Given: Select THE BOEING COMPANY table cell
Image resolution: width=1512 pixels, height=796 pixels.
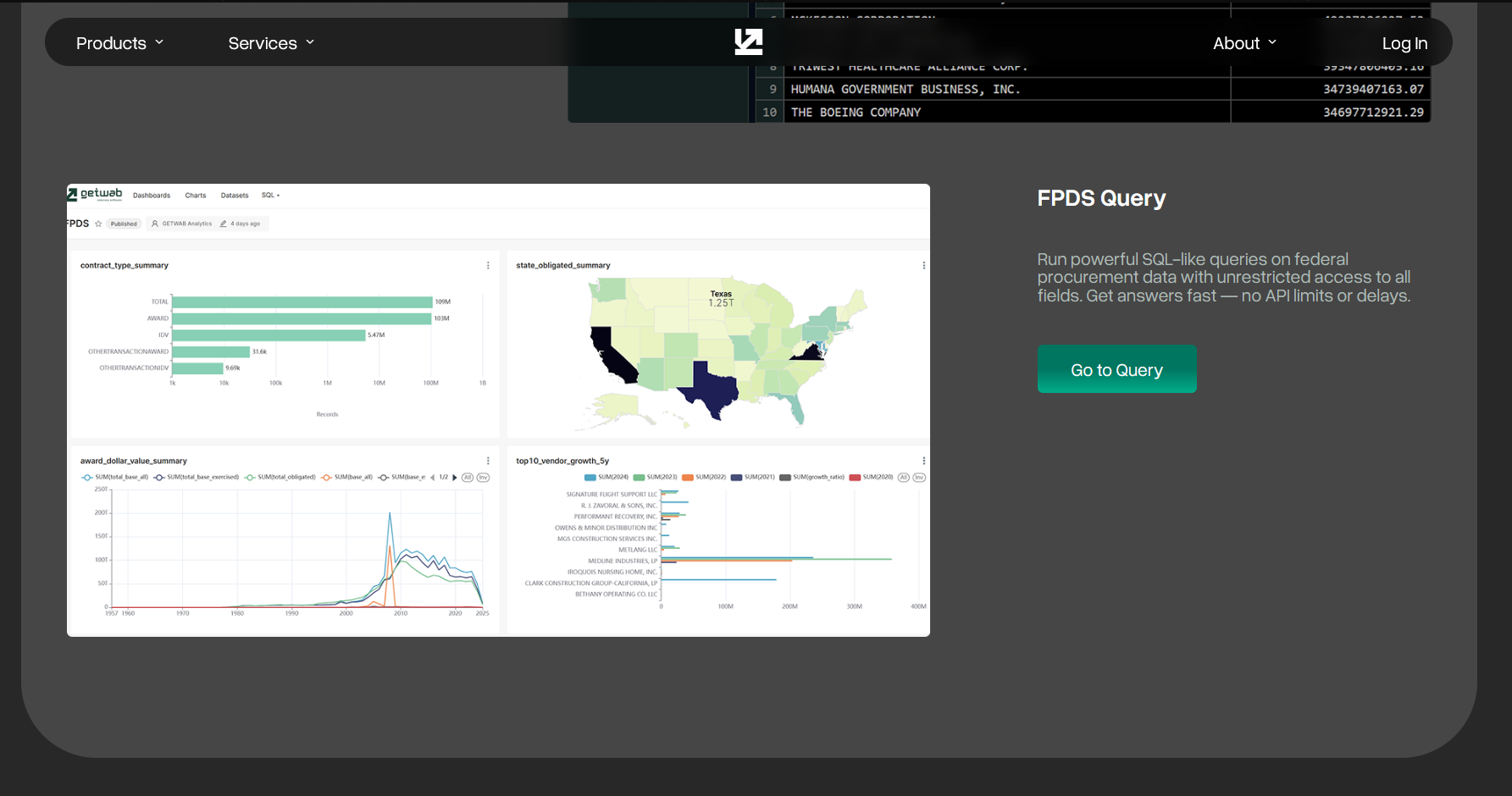Looking at the screenshot, I should click(x=856, y=112).
